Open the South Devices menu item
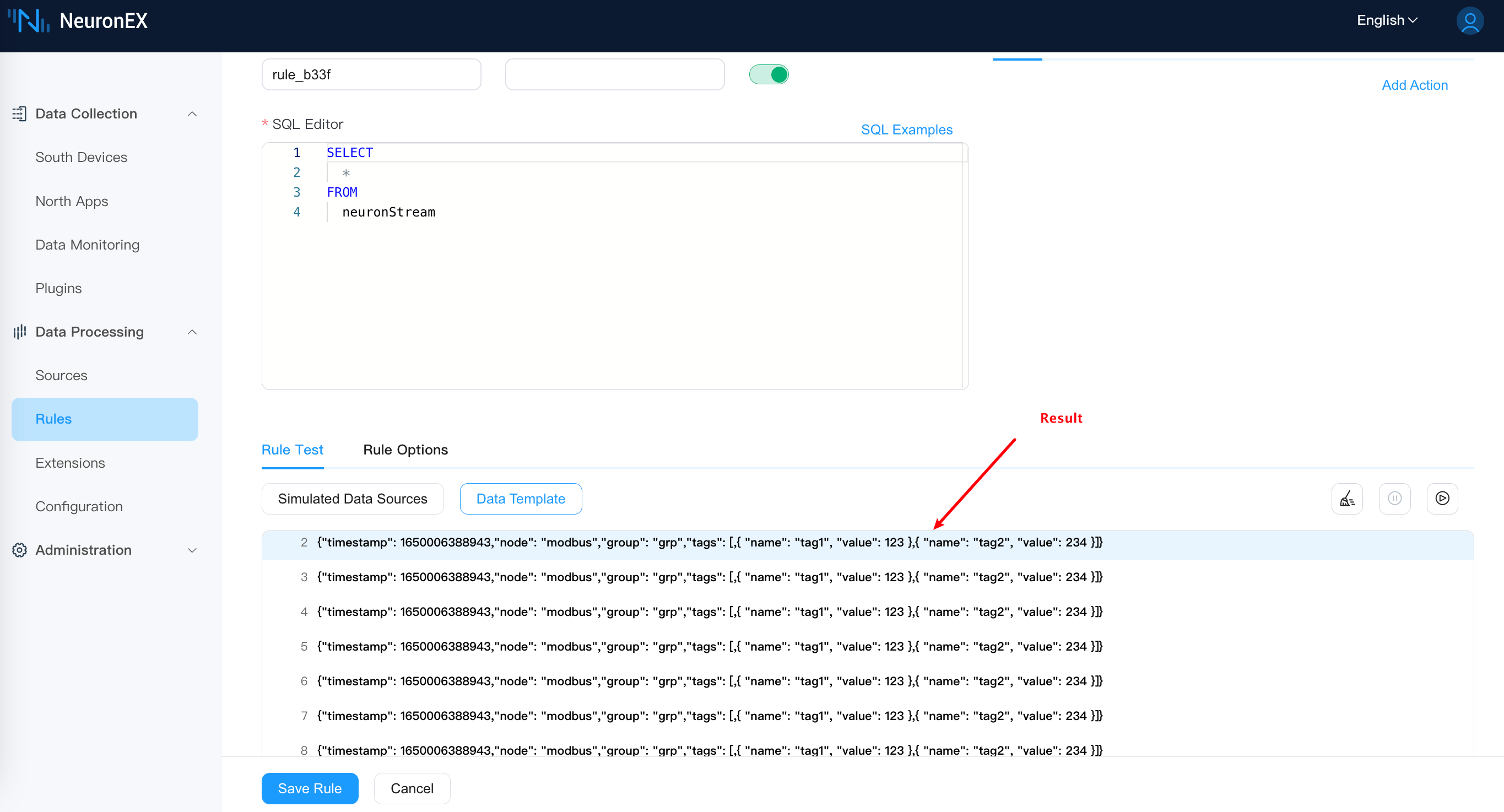 (81, 157)
